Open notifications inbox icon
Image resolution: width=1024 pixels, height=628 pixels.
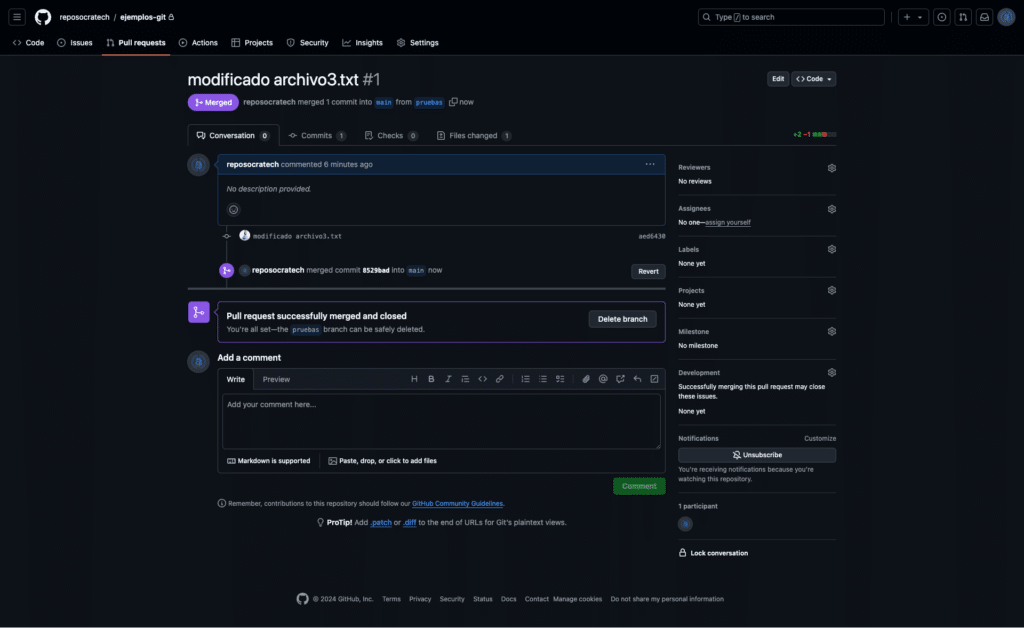coord(984,17)
